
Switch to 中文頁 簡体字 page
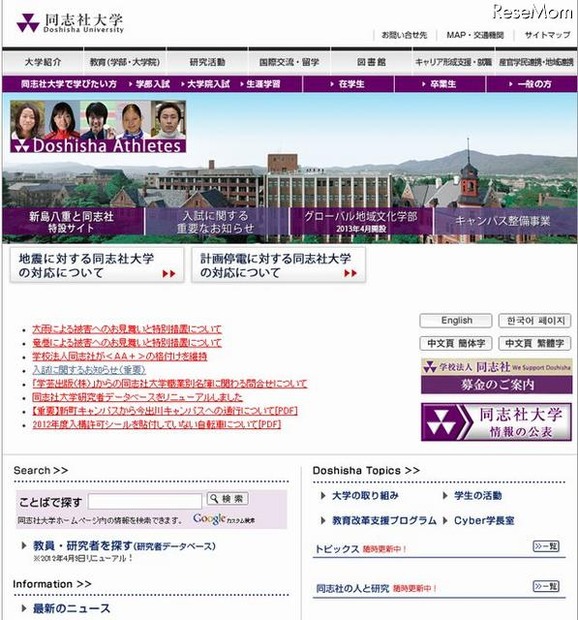pos(456,343)
